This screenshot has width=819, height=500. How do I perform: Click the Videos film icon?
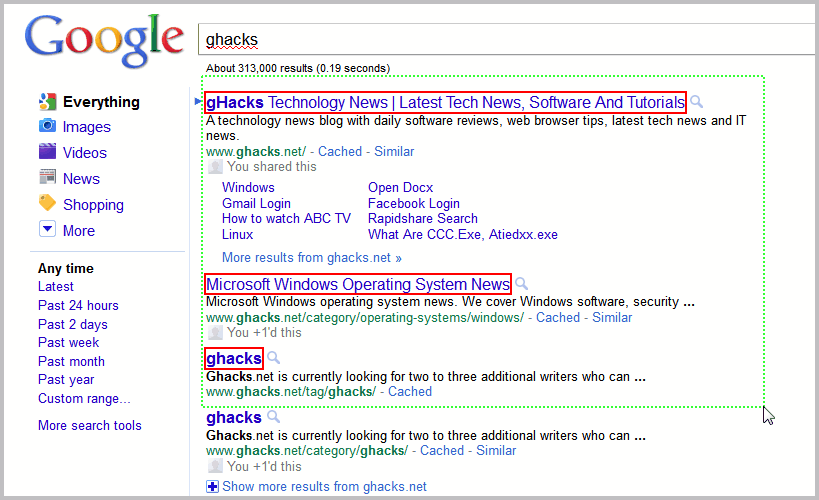[48, 152]
